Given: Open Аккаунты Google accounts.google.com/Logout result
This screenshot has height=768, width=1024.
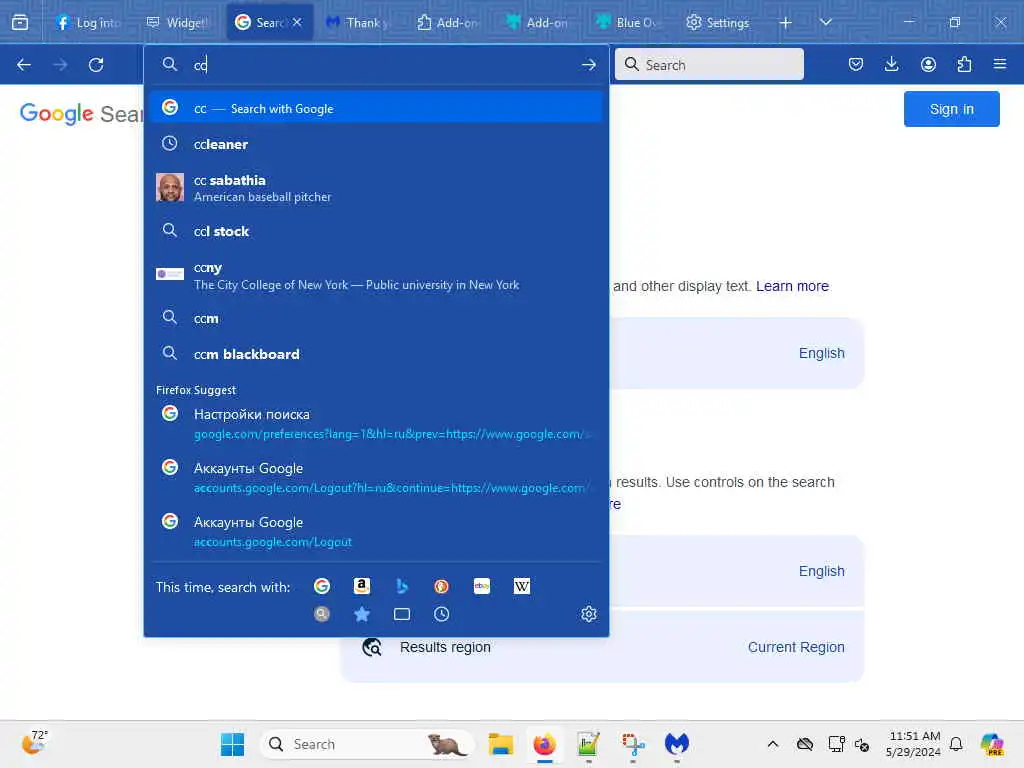Looking at the screenshot, I should [376, 531].
